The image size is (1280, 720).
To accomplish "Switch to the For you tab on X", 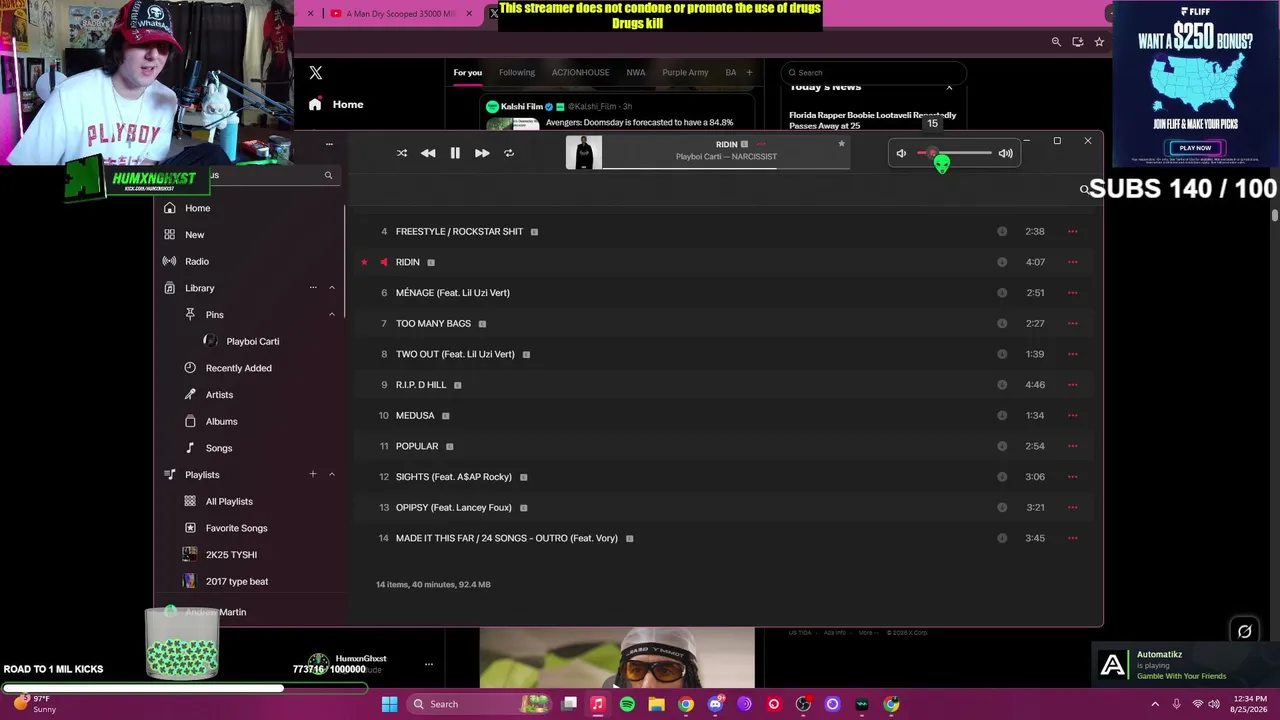I will click(467, 72).
